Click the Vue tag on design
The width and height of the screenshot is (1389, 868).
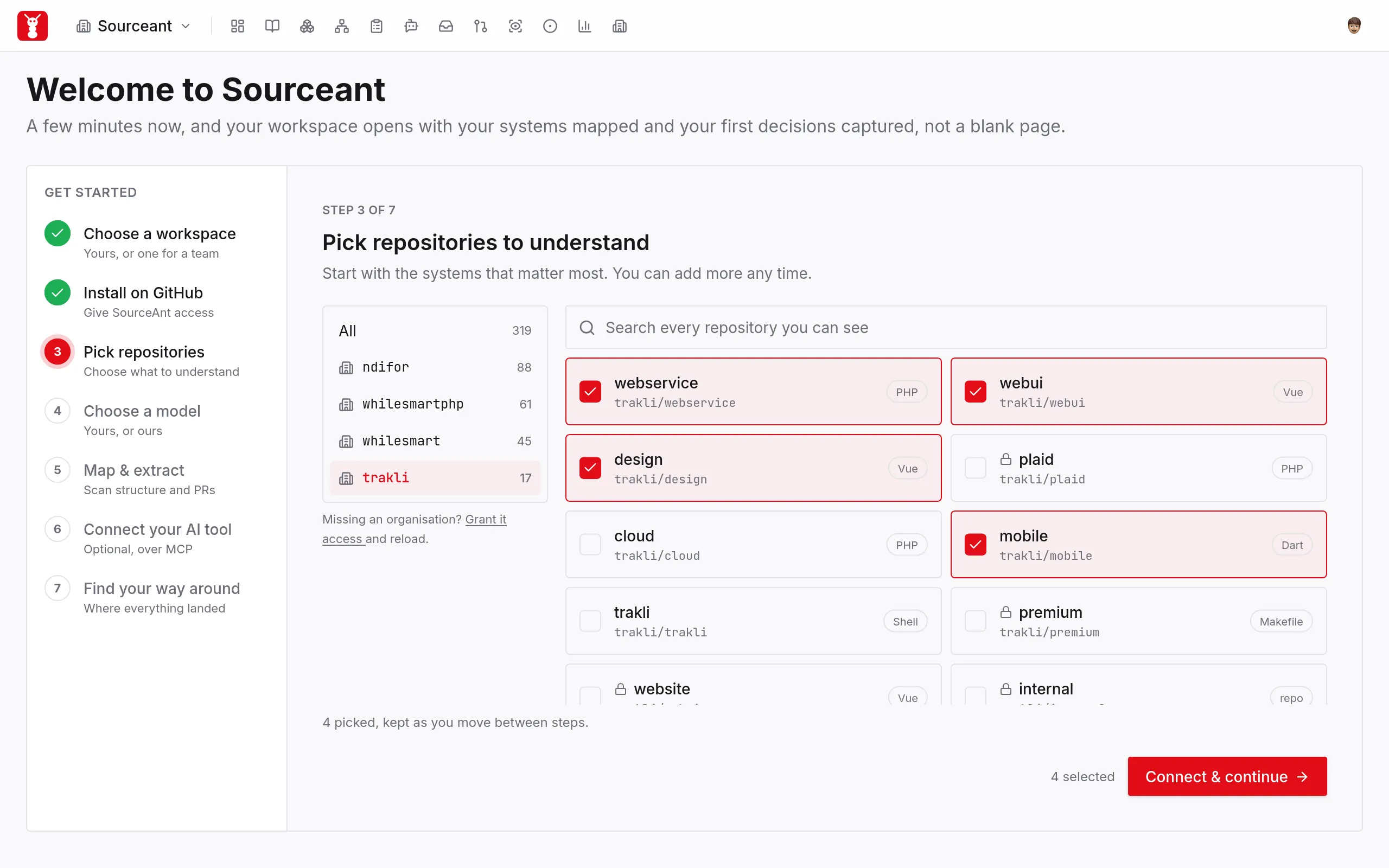click(x=907, y=468)
